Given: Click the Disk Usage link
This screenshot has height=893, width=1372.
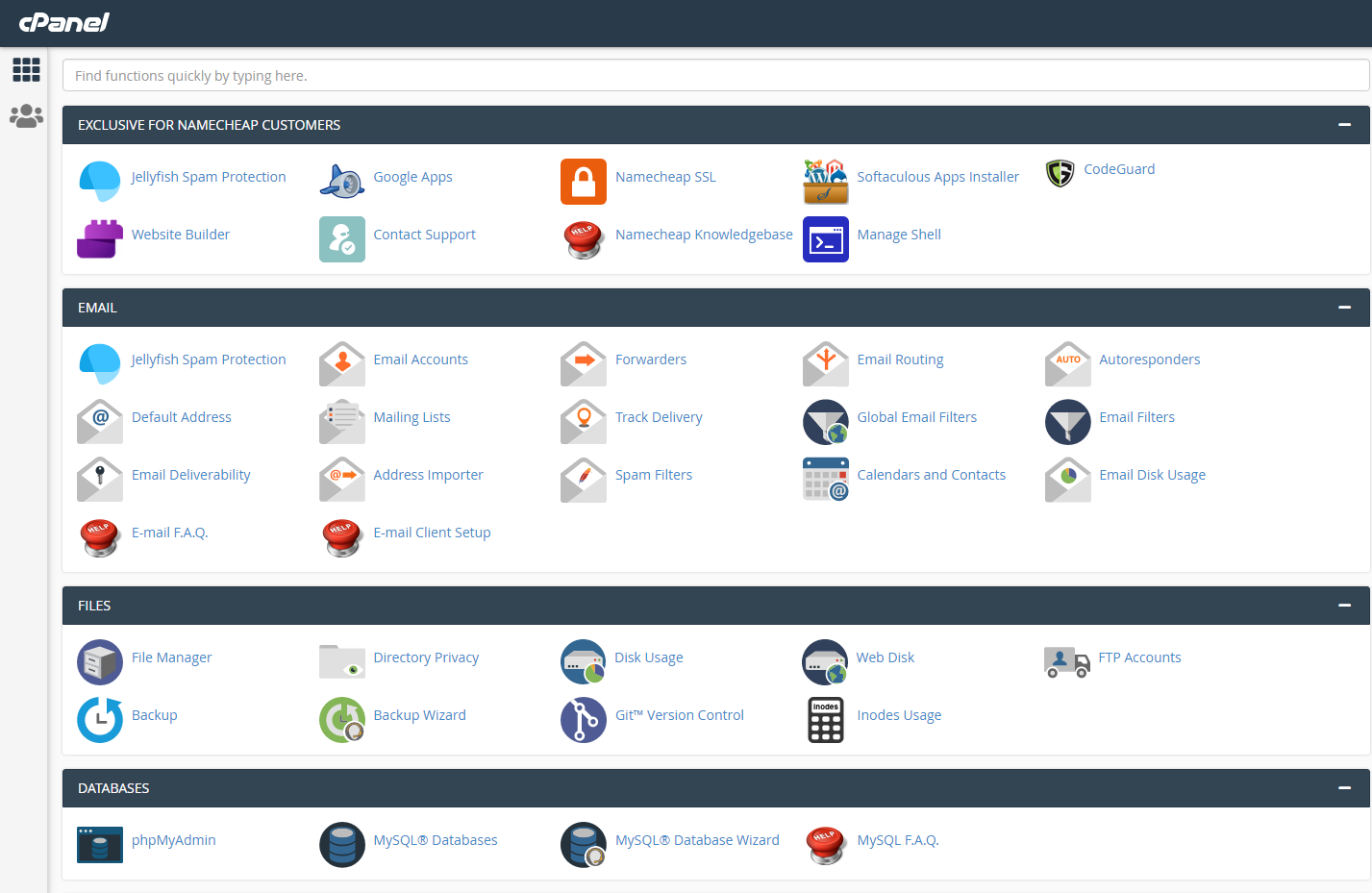Looking at the screenshot, I should point(649,657).
